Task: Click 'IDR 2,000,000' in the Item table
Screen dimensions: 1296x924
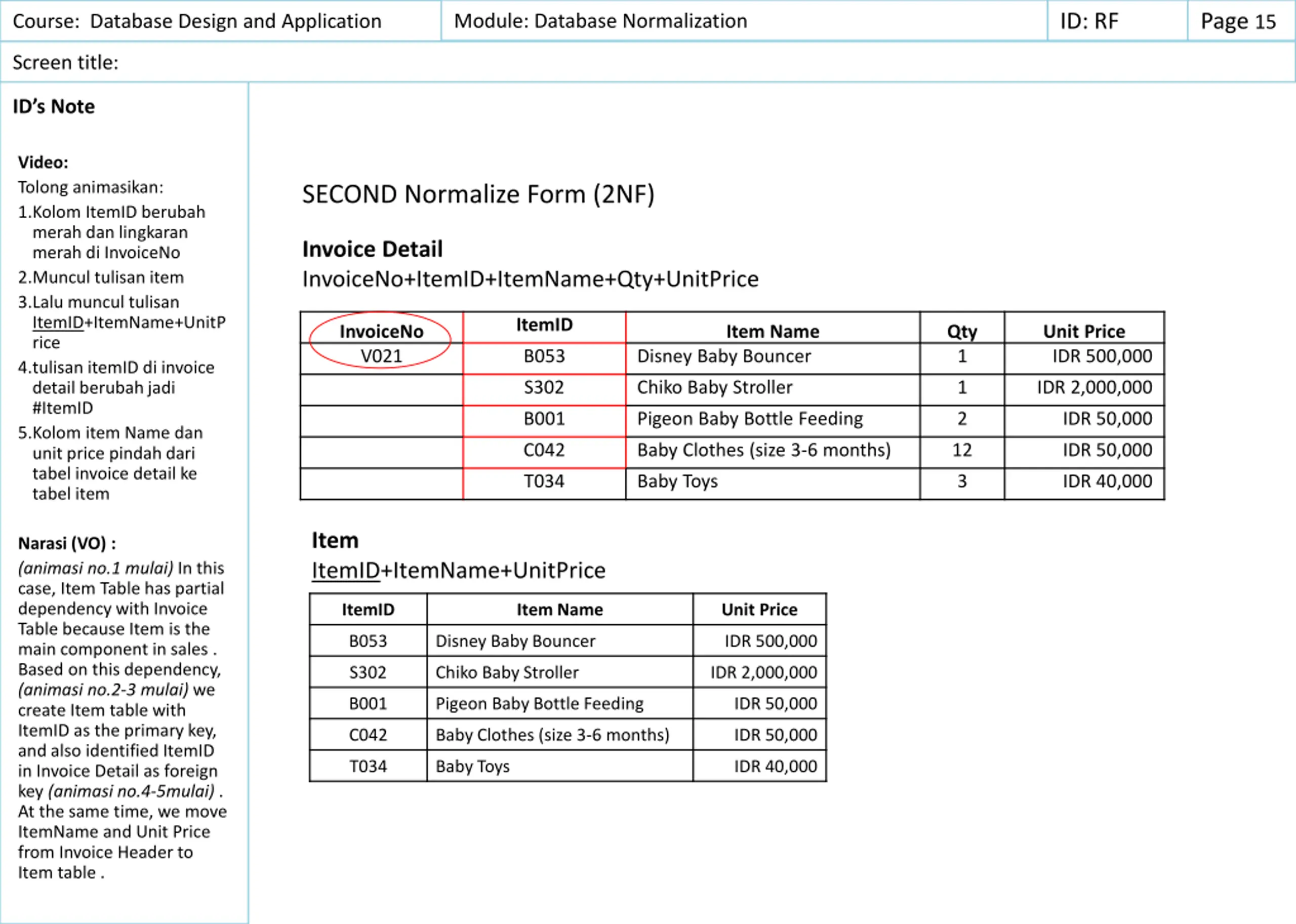Action: (x=763, y=672)
